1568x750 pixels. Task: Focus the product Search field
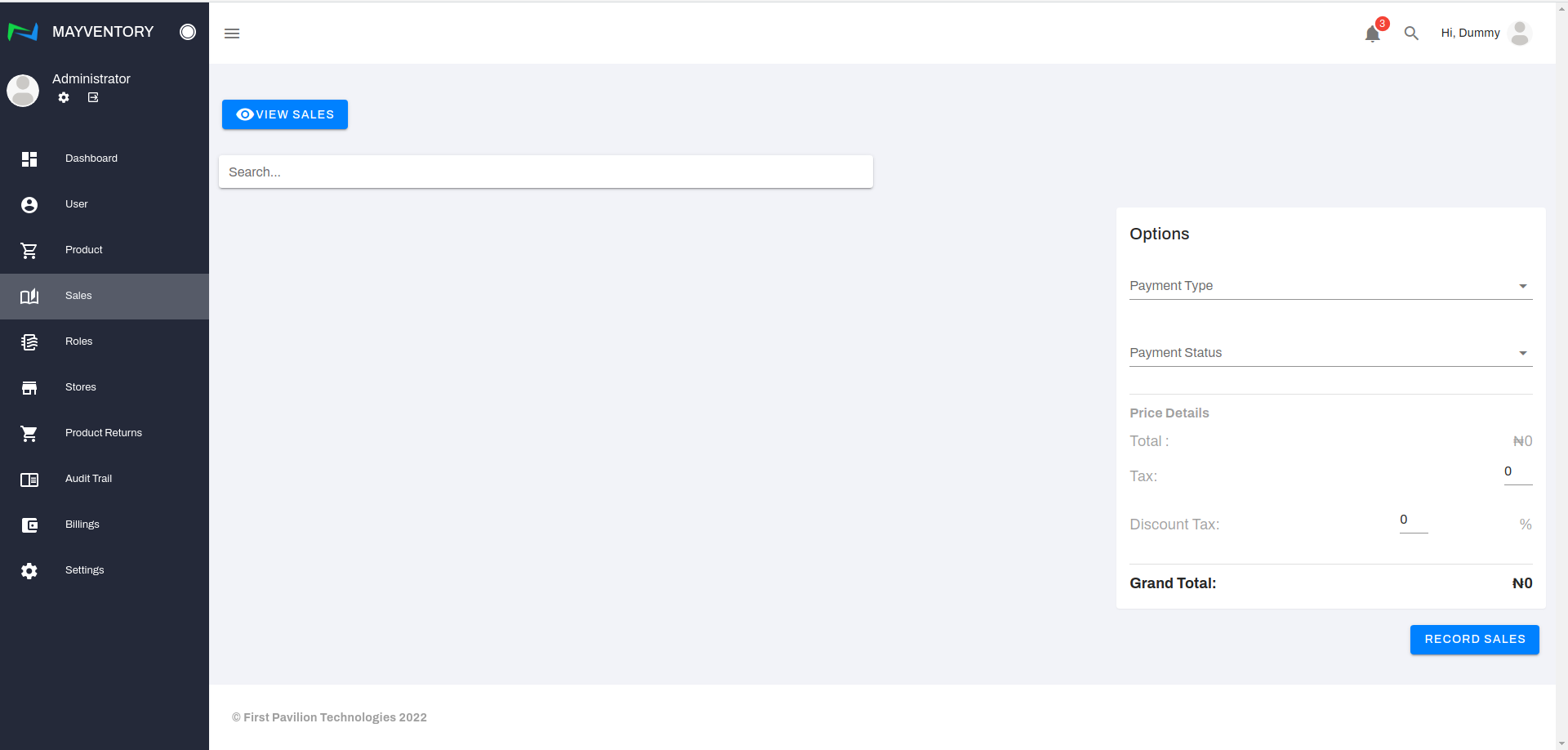pyautogui.click(x=546, y=172)
